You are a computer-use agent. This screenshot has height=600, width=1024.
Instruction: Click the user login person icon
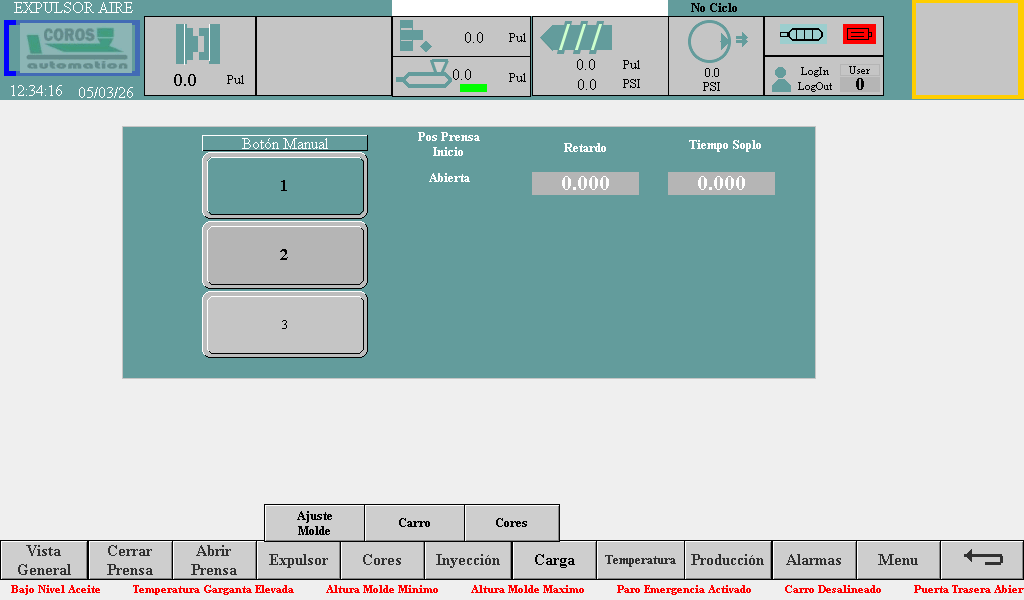tap(781, 79)
